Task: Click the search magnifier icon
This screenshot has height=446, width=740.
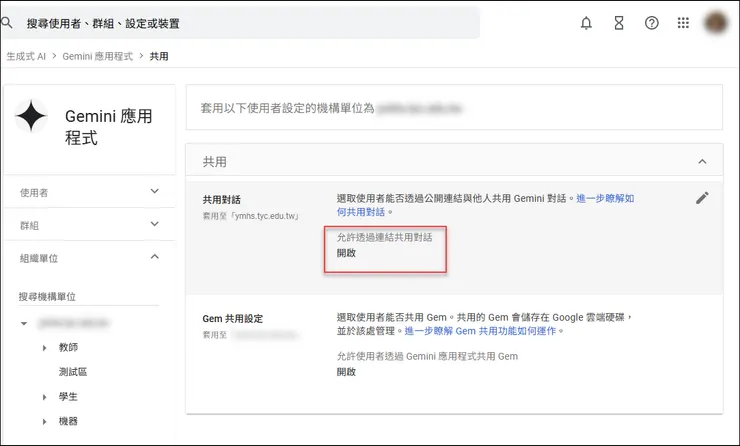Action: coord(7,22)
